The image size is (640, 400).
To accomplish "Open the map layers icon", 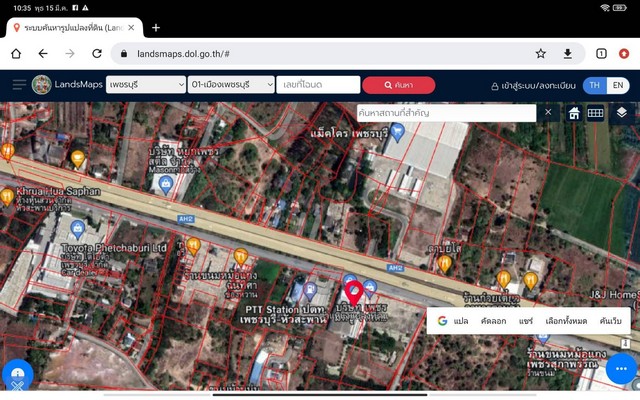I will pos(621,112).
